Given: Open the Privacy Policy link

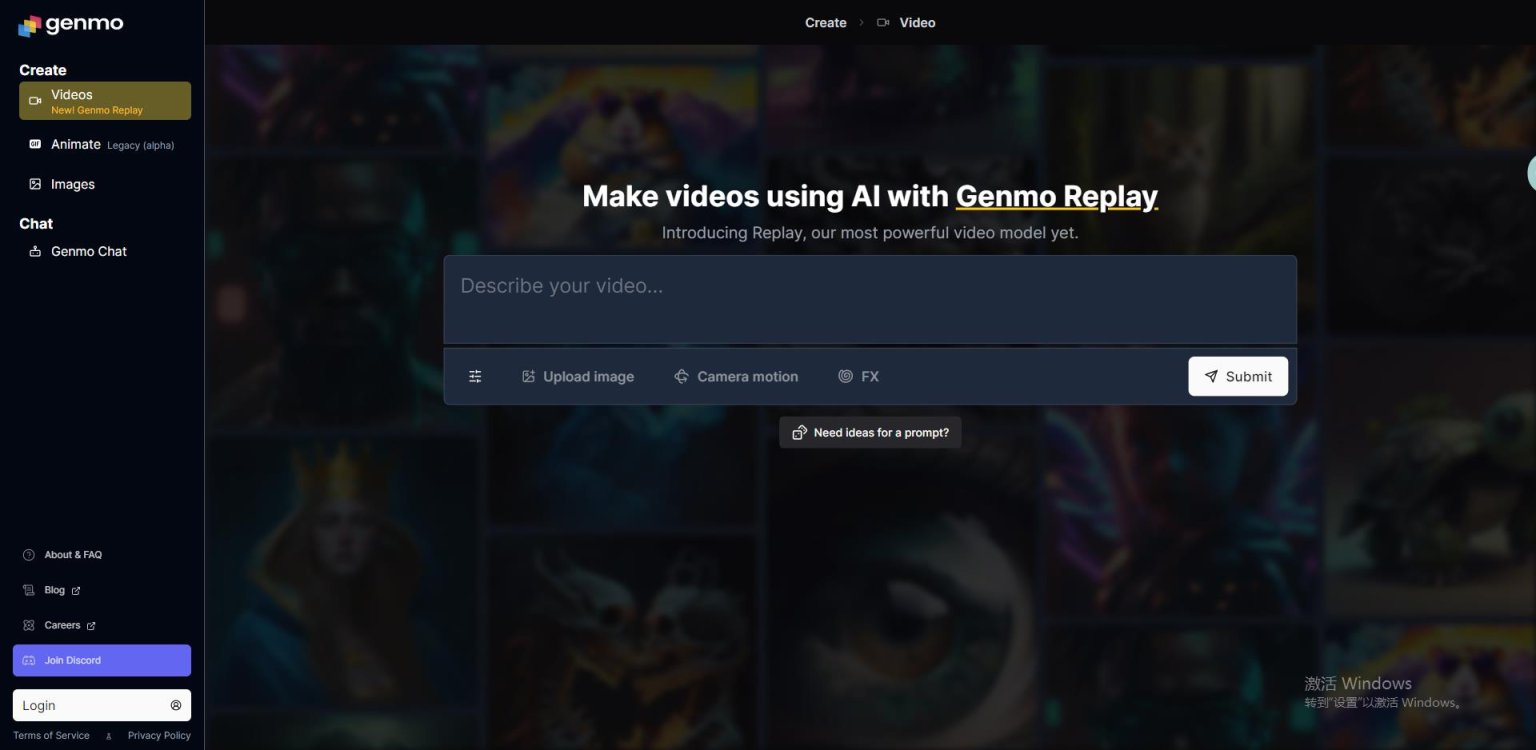Looking at the screenshot, I should pyautogui.click(x=159, y=736).
